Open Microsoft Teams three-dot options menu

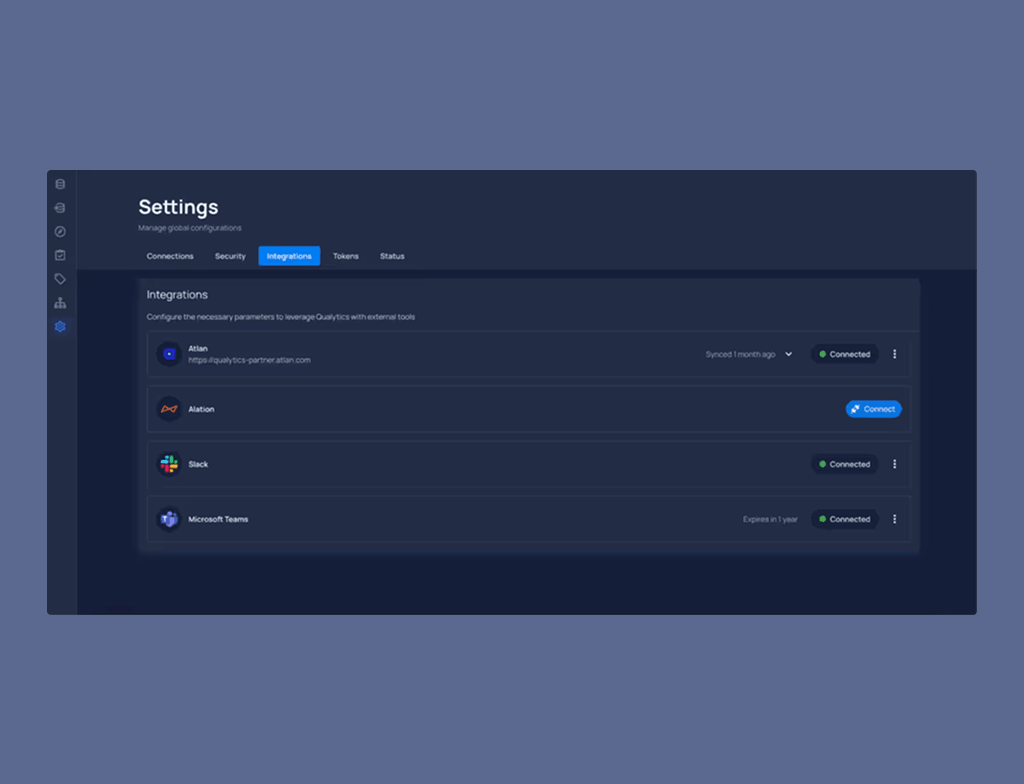[x=895, y=519]
